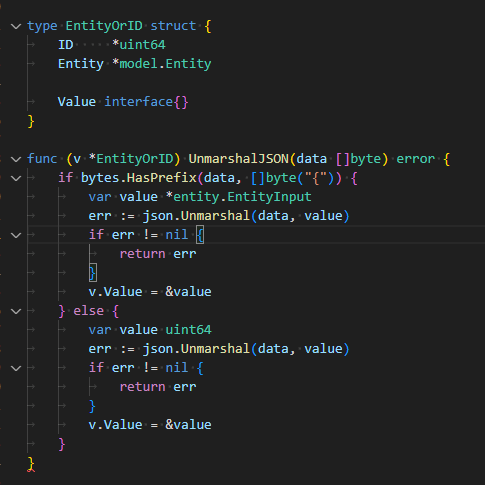Image resolution: width=485 pixels, height=485 pixels.
Task: Click the 'Value' field name in struct
Action: tap(77, 102)
